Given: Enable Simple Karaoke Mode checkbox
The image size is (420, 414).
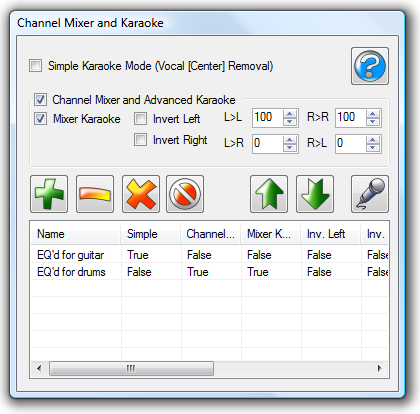Looking at the screenshot, I should tap(36, 66).
